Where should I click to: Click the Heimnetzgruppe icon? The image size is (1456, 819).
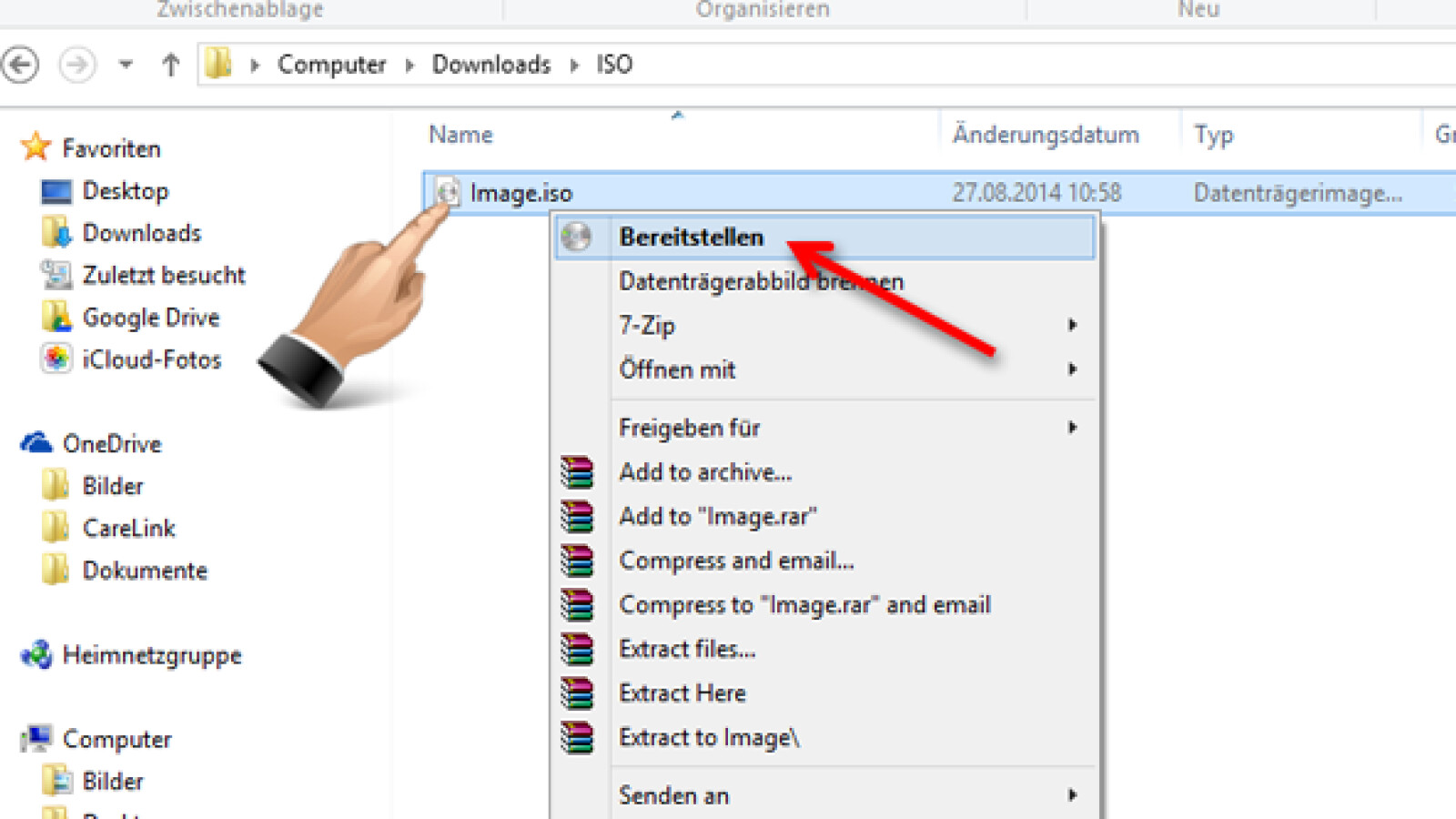(36, 654)
